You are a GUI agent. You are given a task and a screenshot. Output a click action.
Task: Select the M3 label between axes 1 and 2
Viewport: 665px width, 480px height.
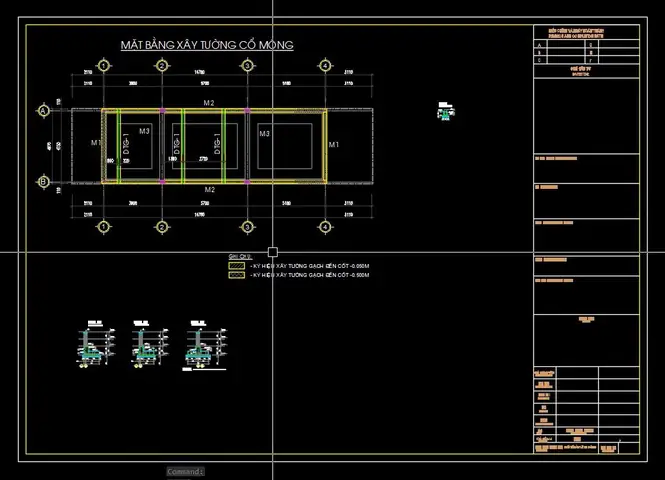144,131
